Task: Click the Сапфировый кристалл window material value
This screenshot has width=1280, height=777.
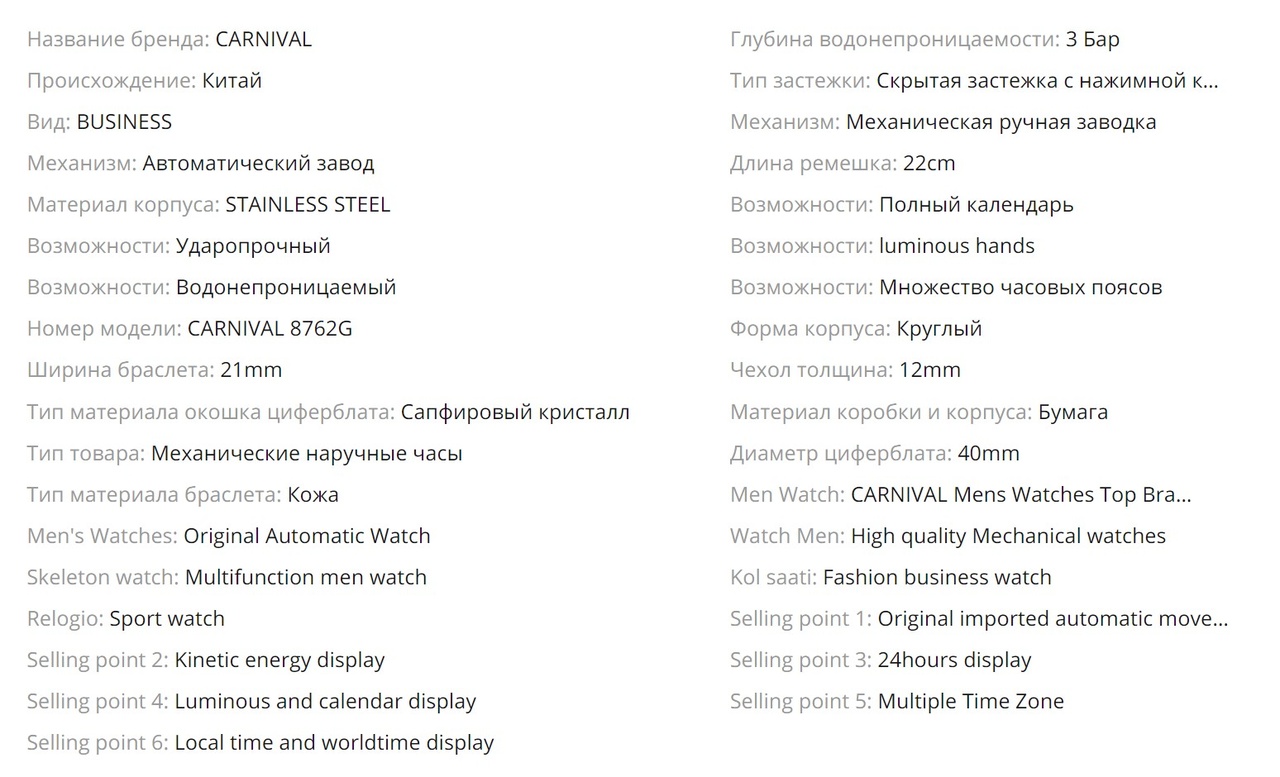Action: (x=515, y=411)
